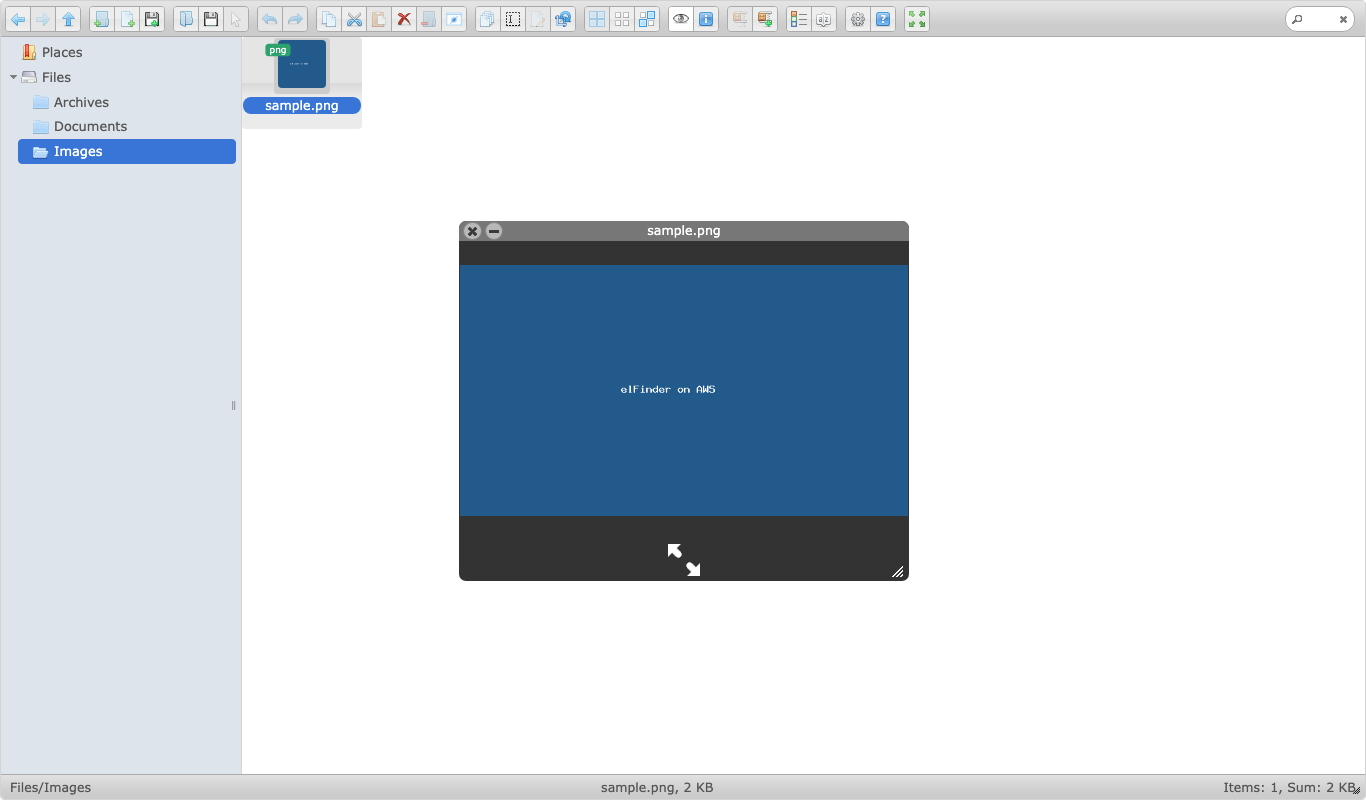The height and width of the screenshot is (800, 1366).
Task: Open the Archives folder in tree
Action: pyautogui.click(x=81, y=102)
